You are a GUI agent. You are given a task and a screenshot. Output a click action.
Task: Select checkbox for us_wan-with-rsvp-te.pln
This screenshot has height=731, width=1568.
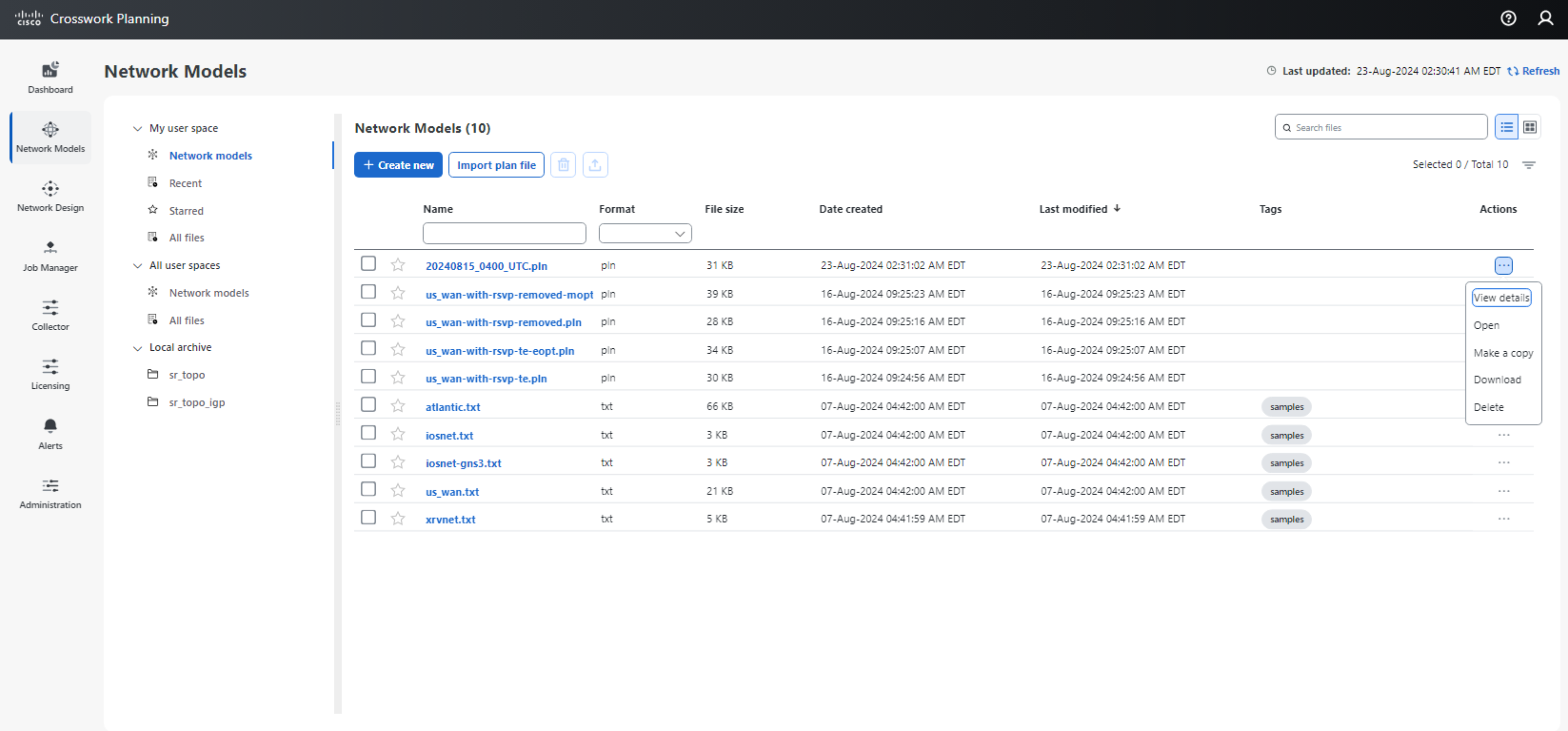click(368, 376)
